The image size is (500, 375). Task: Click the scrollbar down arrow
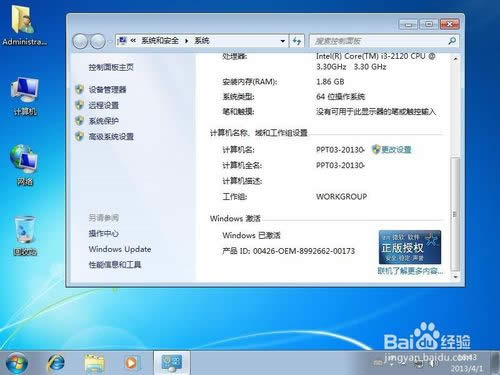pos(455,277)
